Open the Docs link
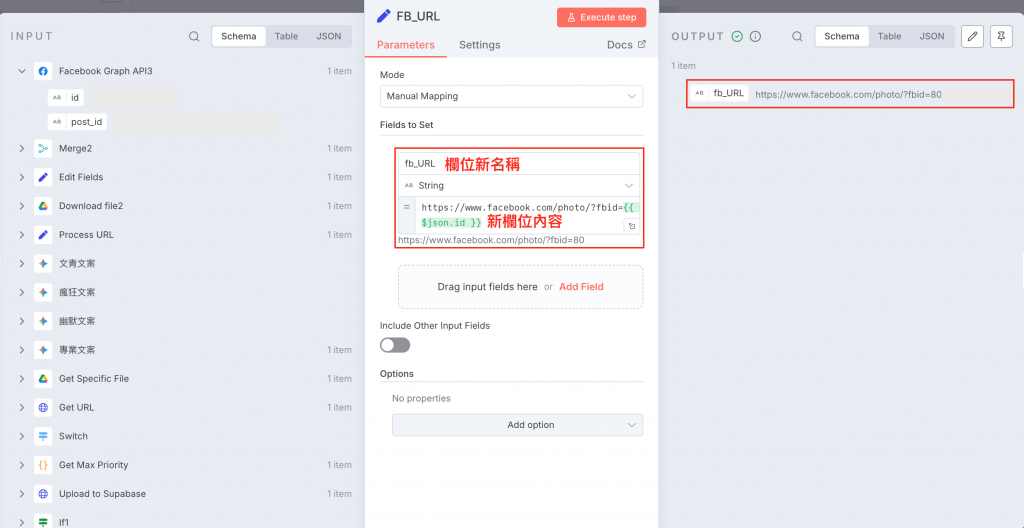The image size is (1024, 528). (x=626, y=45)
